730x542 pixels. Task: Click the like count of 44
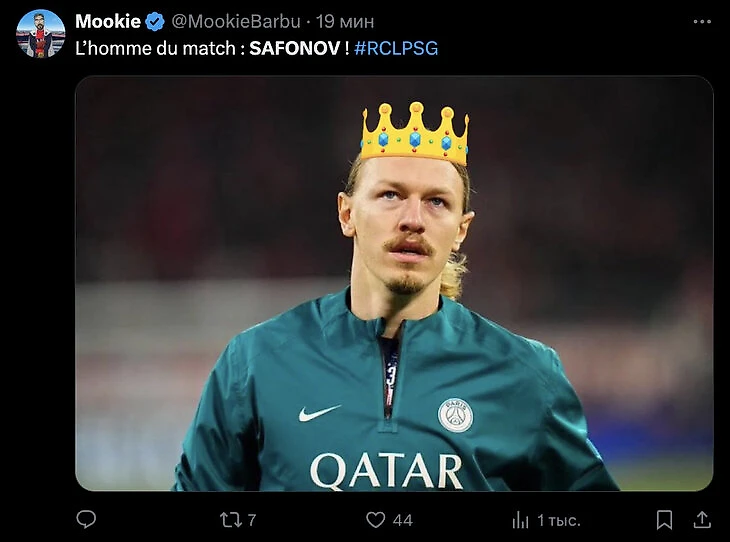point(402,520)
